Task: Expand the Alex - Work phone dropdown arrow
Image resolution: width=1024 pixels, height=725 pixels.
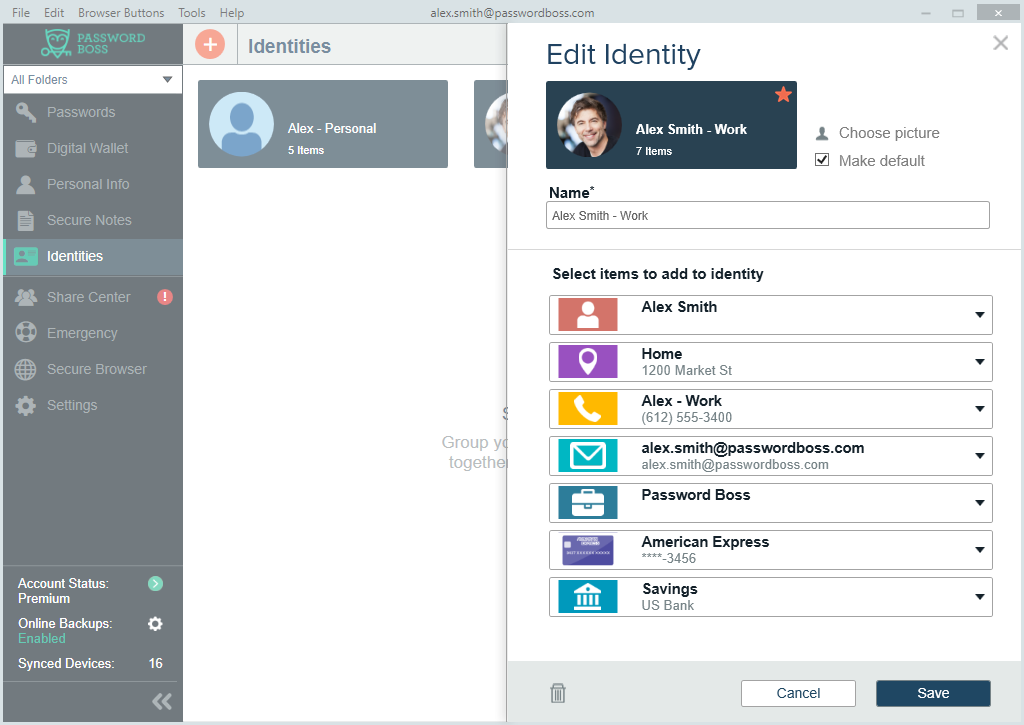Action: click(980, 409)
